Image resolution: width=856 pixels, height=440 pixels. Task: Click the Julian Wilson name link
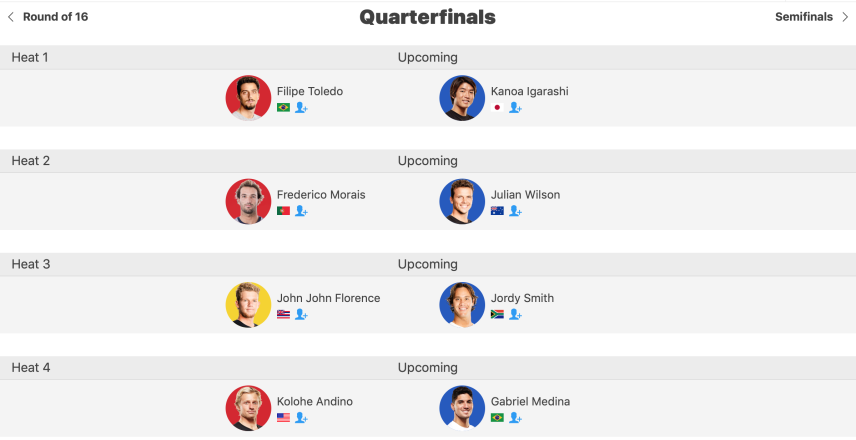click(525, 195)
